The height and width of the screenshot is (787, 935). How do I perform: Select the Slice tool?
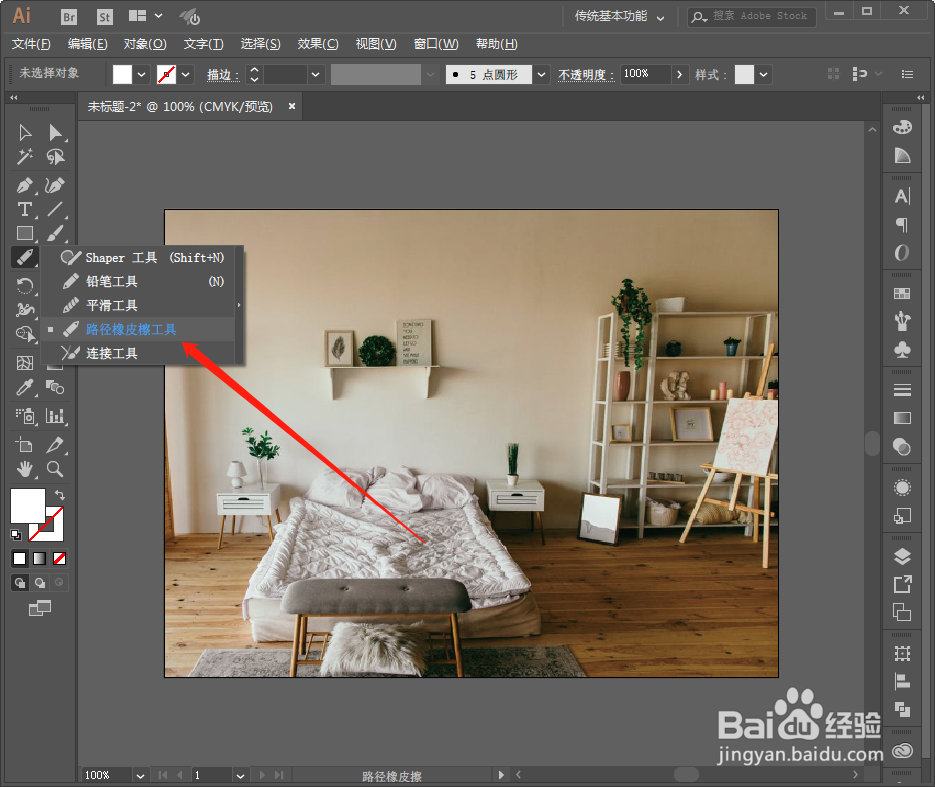click(55, 445)
